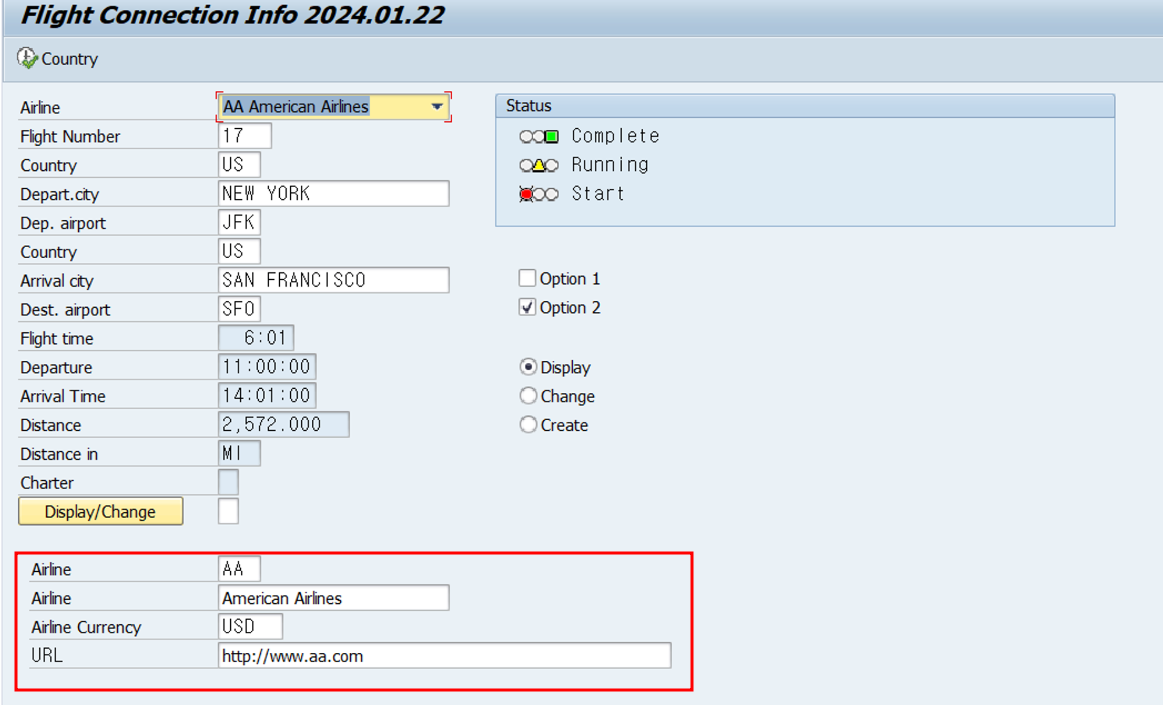This screenshot has height=705, width=1163.
Task: Click the Flight time field 6:01
Action: 256,338
